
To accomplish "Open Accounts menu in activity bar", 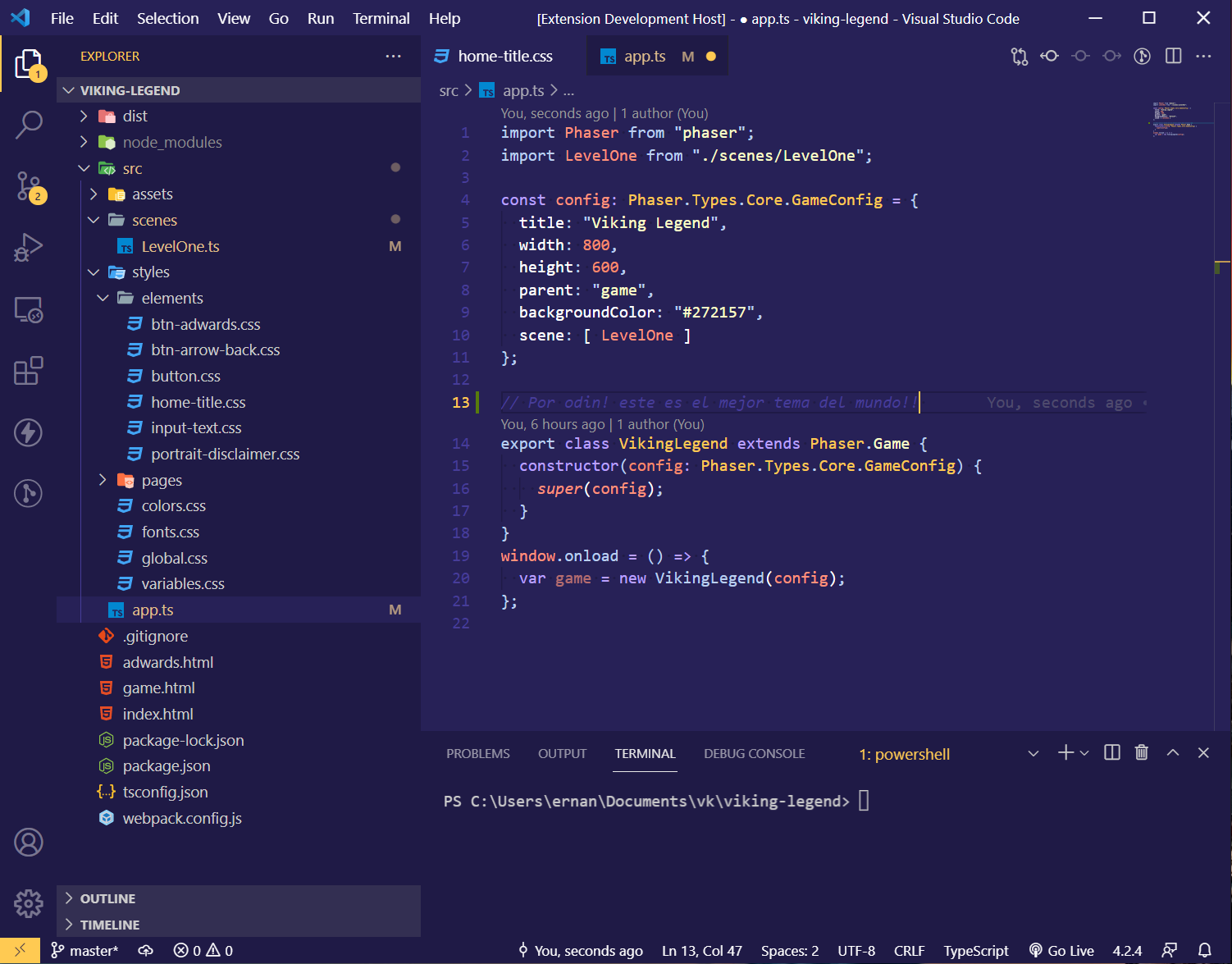I will (x=29, y=843).
